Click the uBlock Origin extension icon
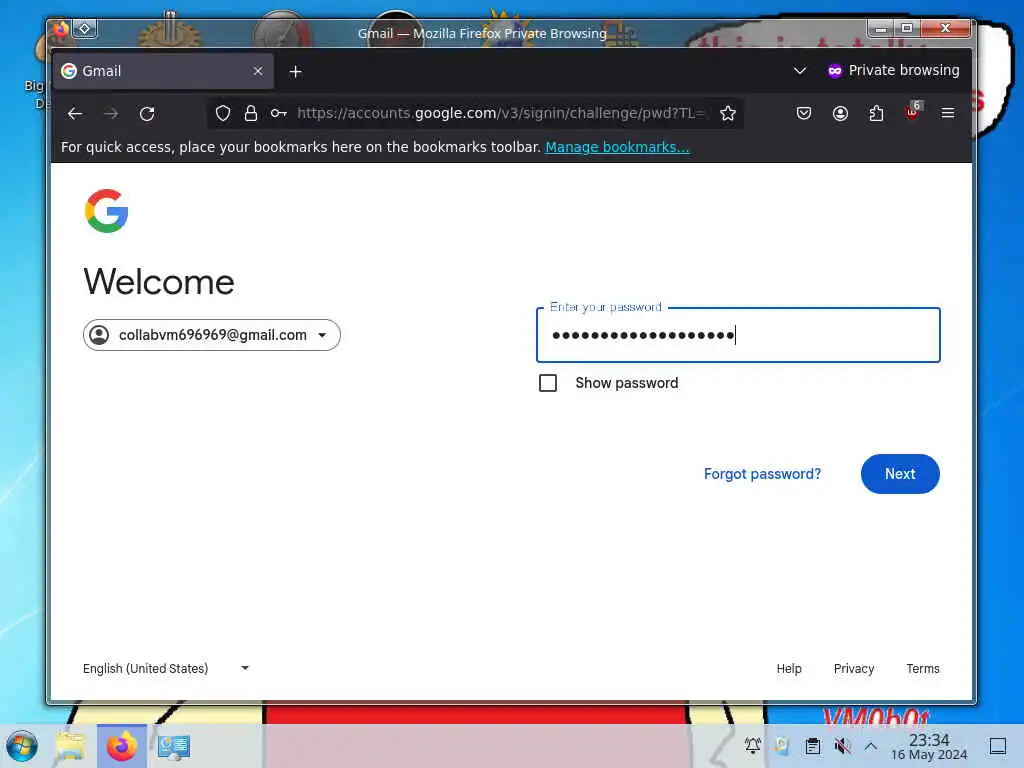The height and width of the screenshot is (768, 1024). [913, 111]
